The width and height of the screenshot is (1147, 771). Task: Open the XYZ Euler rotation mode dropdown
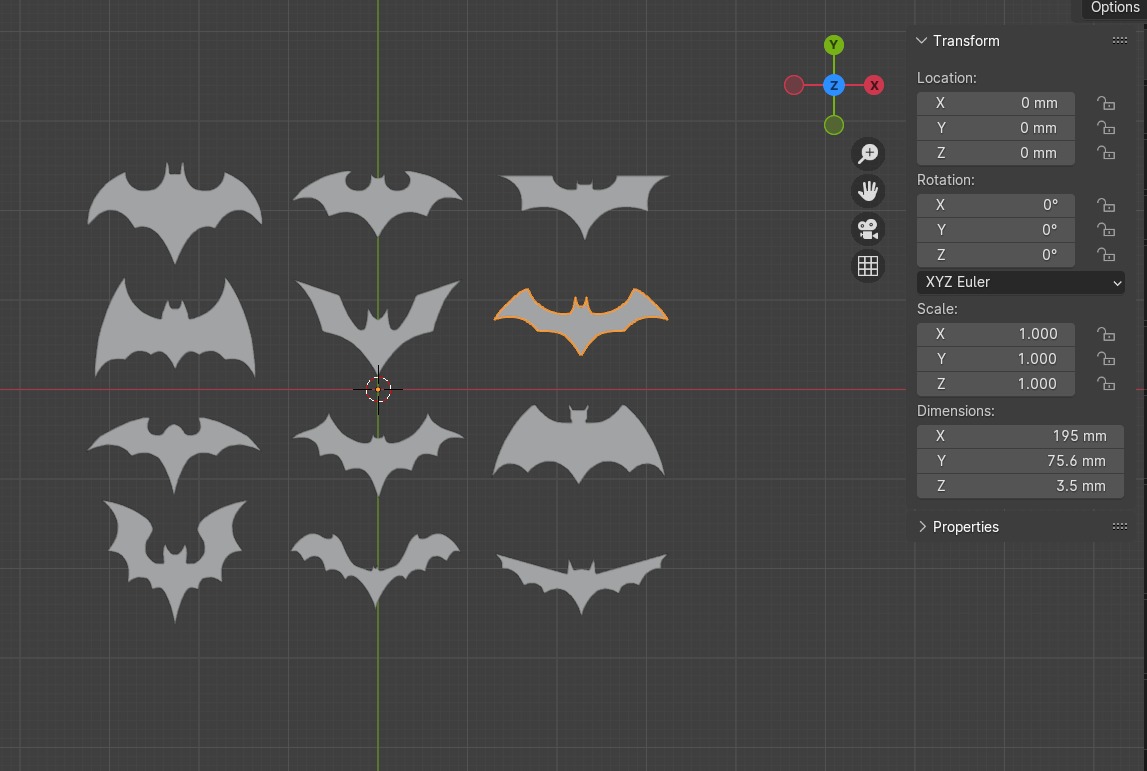(1020, 282)
